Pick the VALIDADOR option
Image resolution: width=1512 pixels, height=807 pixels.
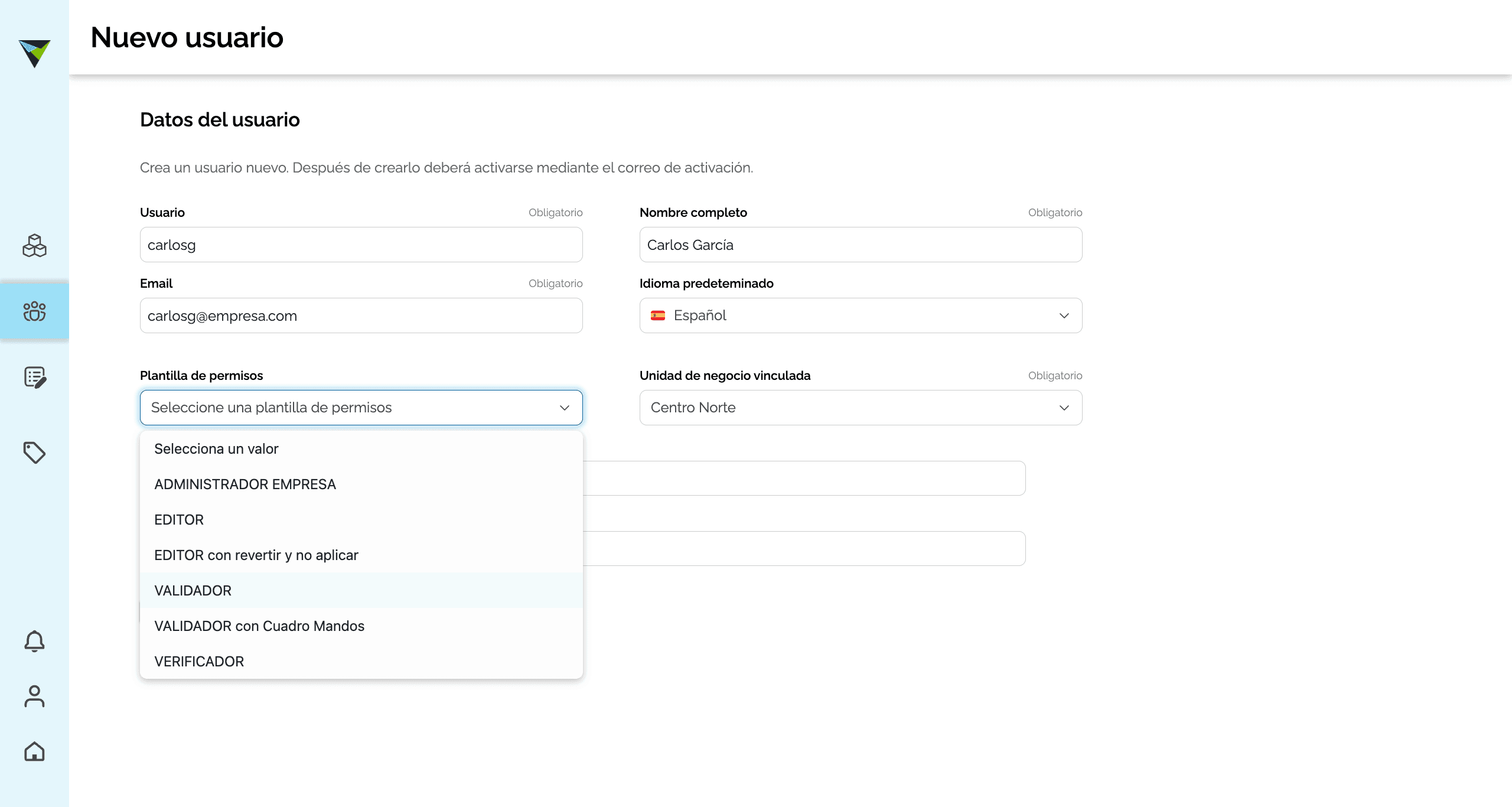click(x=361, y=591)
